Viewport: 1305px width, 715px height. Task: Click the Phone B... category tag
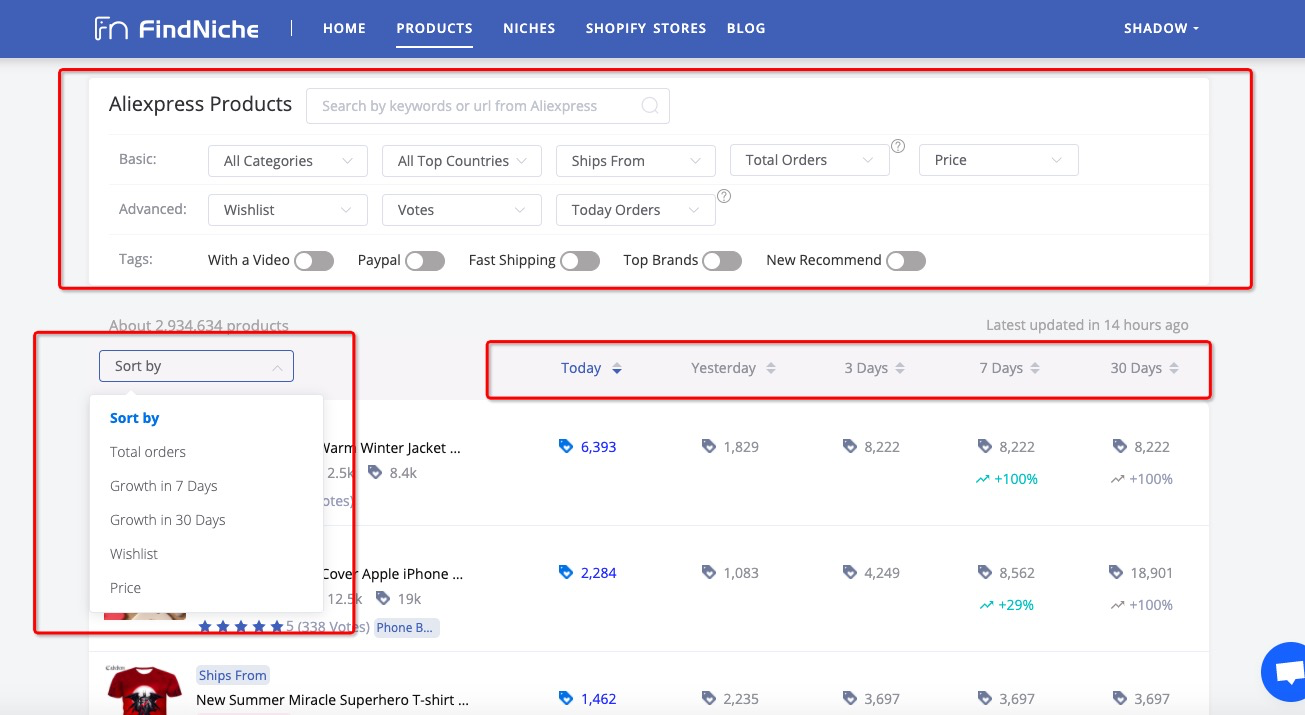407,627
